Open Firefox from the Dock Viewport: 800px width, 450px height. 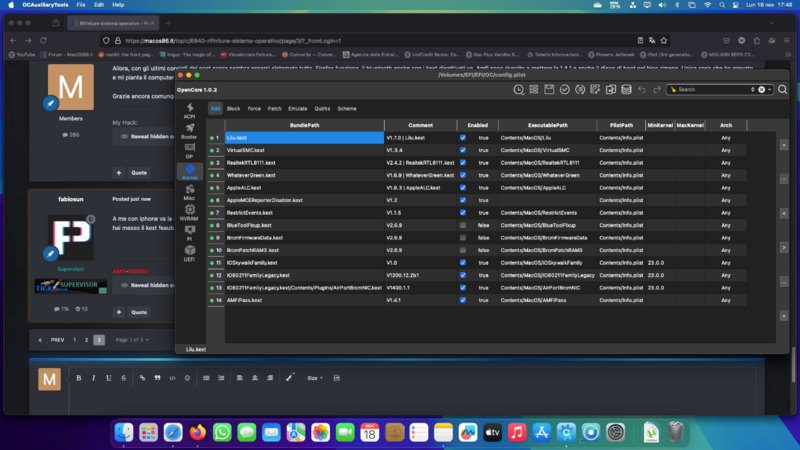coord(197,433)
